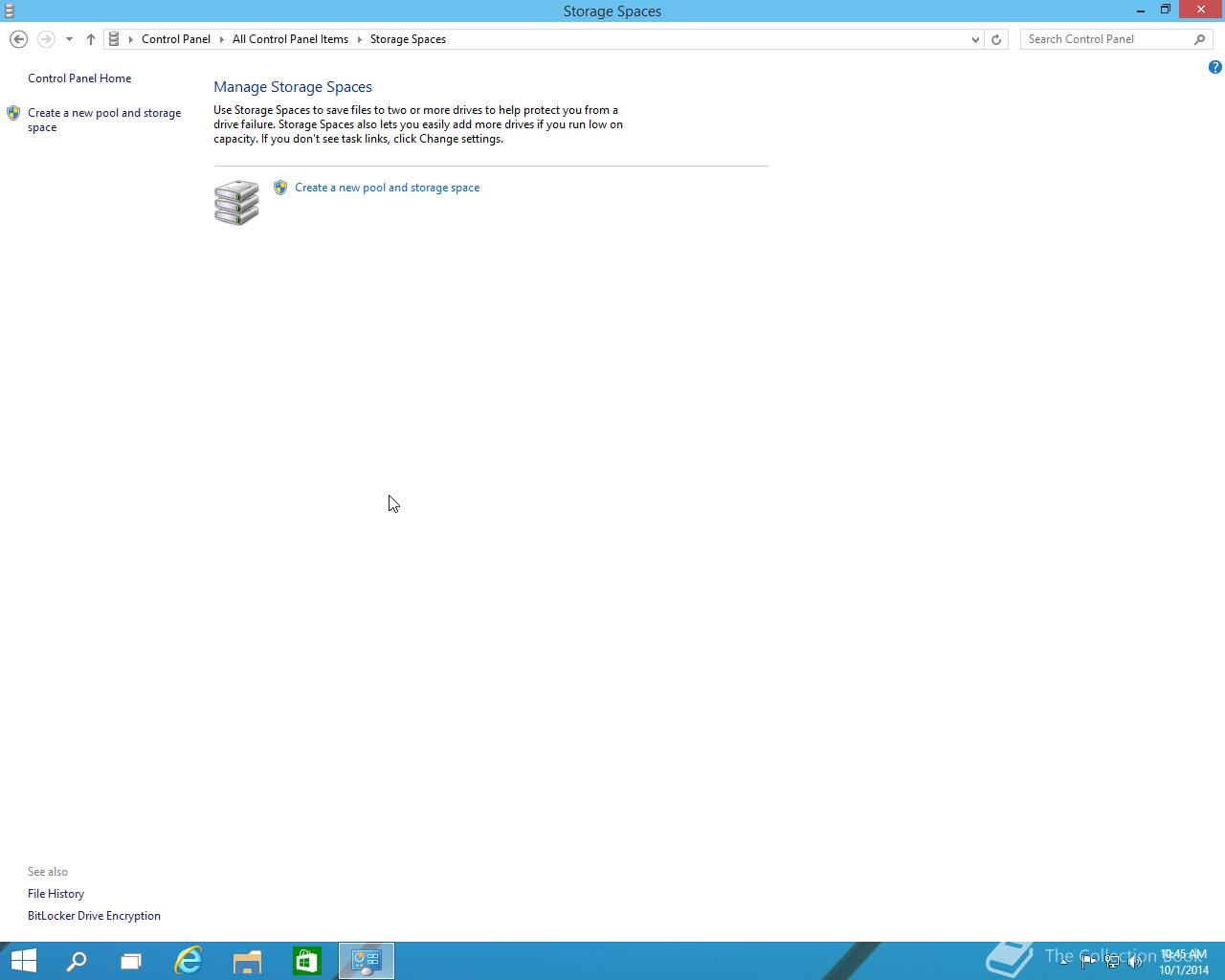The image size is (1225, 980).
Task: Open File History under See also
Action: coord(56,894)
